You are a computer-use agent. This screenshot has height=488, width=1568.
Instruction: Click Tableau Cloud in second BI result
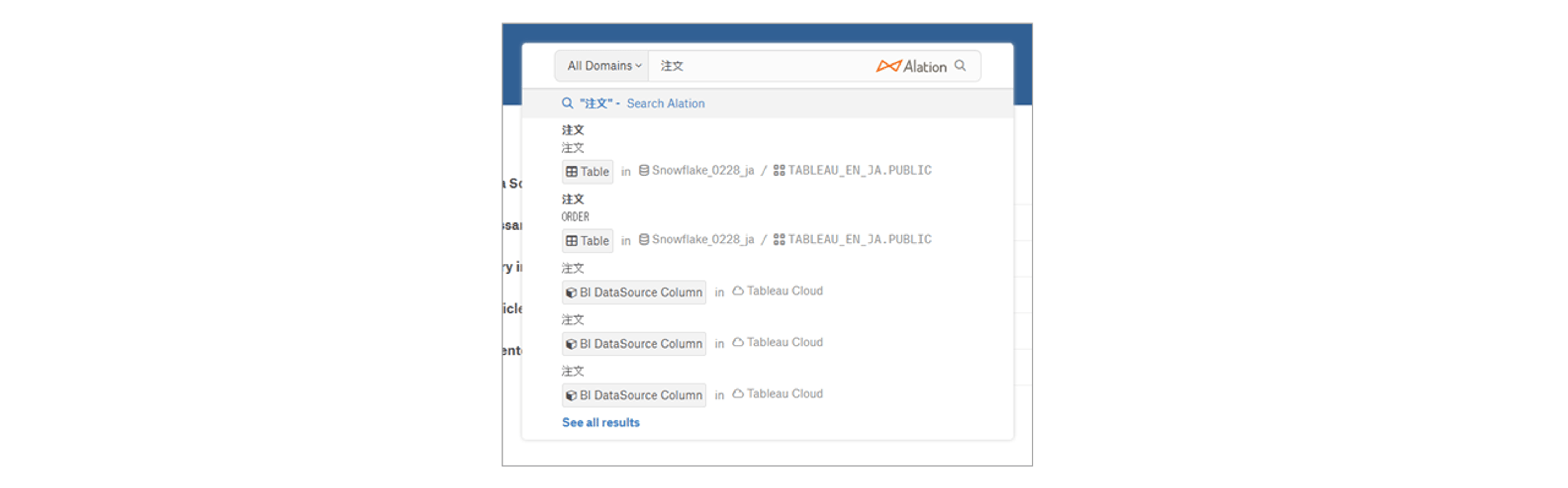785,343
